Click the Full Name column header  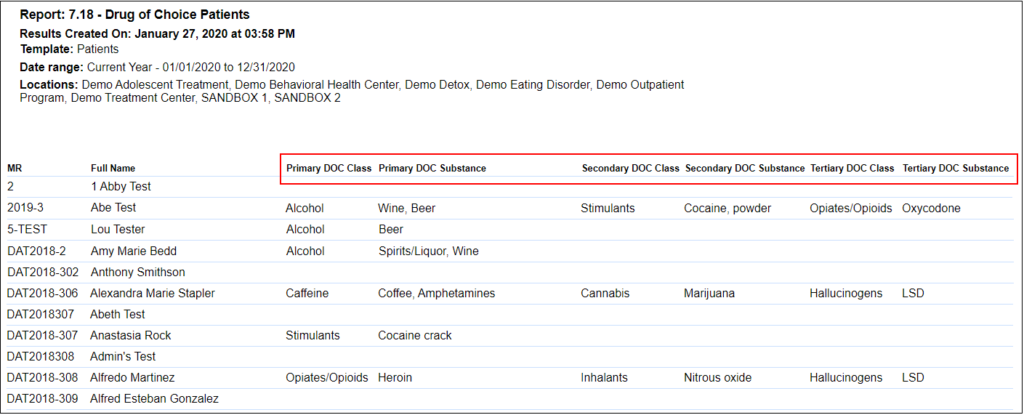coord(113,168)
